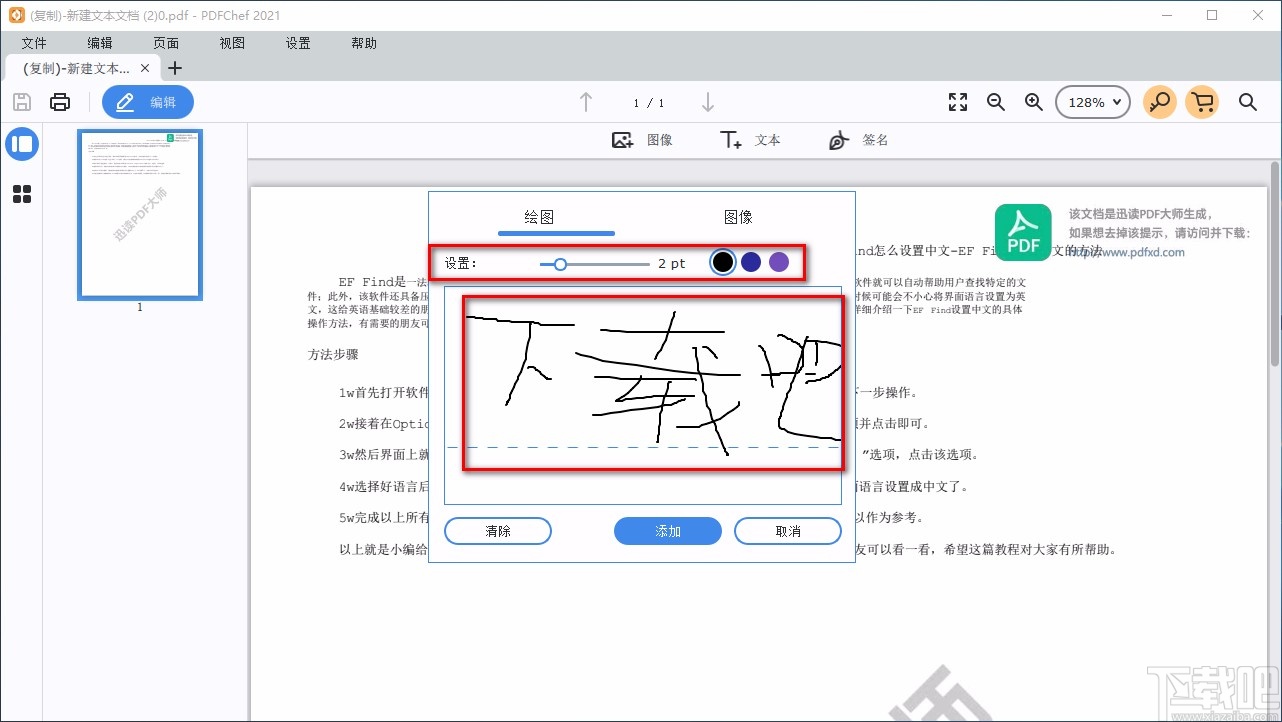This screenshot has width=1282, height=722.
Task: Click the 2pt pen width slider handle
Action: (x=559, y=263)
